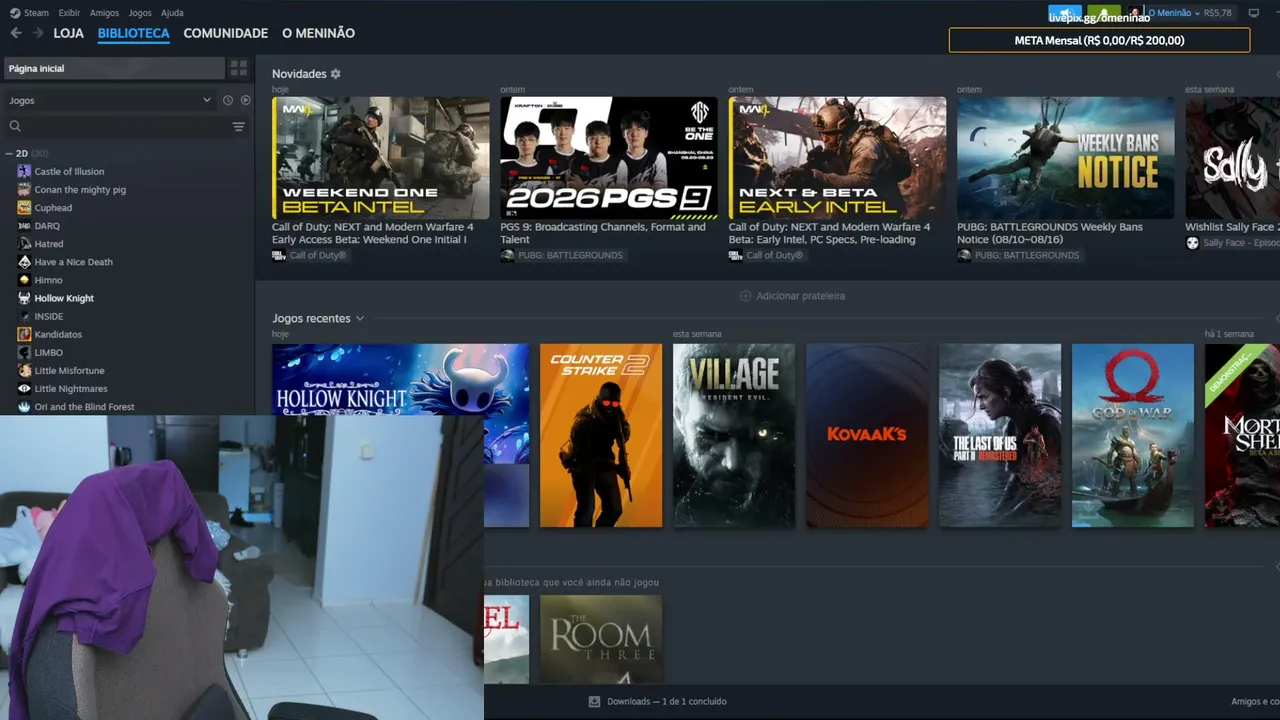
Task: Select the Himno game icon
Action: 24,280
